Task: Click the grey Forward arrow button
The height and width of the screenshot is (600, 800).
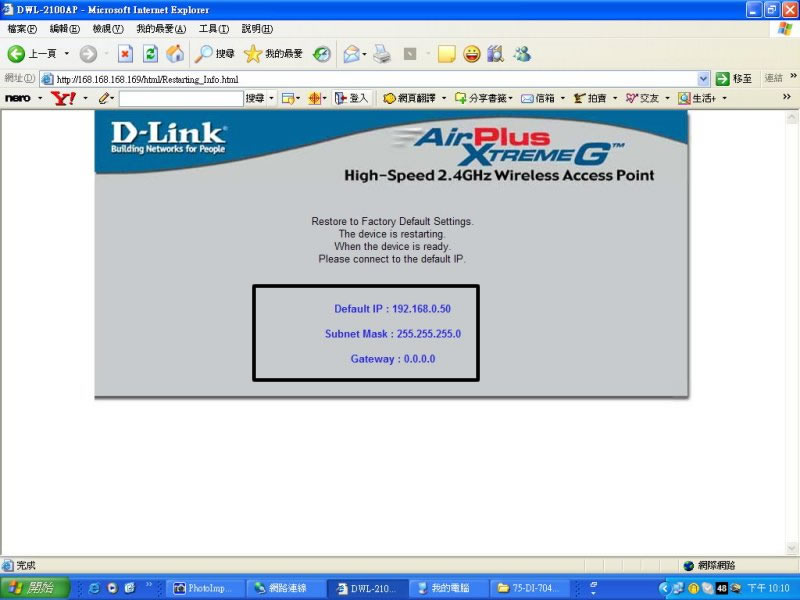Action: (88, 54)
